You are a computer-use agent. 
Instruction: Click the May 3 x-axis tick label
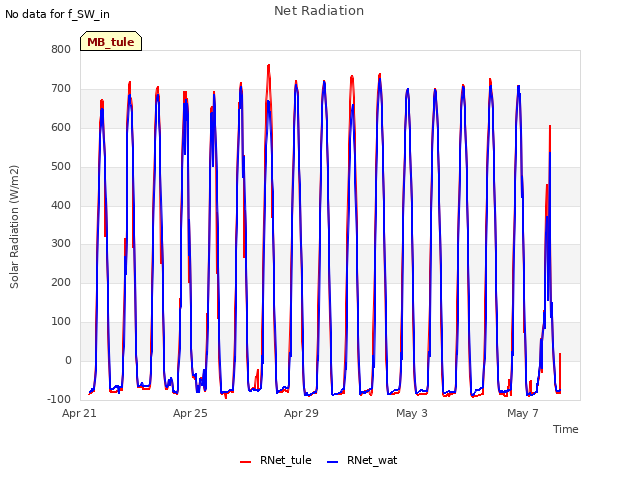[412, 413]
